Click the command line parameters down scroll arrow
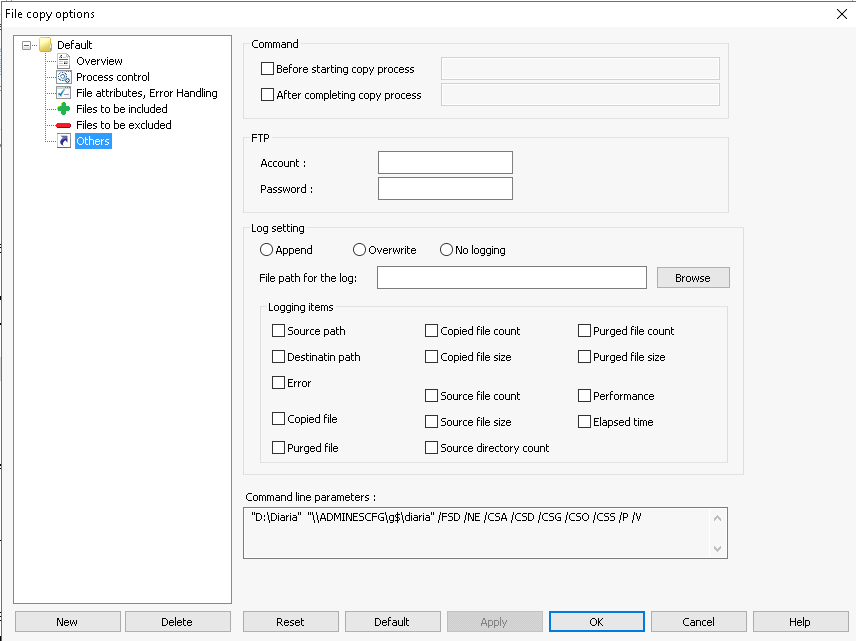This screenshot has height=641, width=856. [717, 549]
